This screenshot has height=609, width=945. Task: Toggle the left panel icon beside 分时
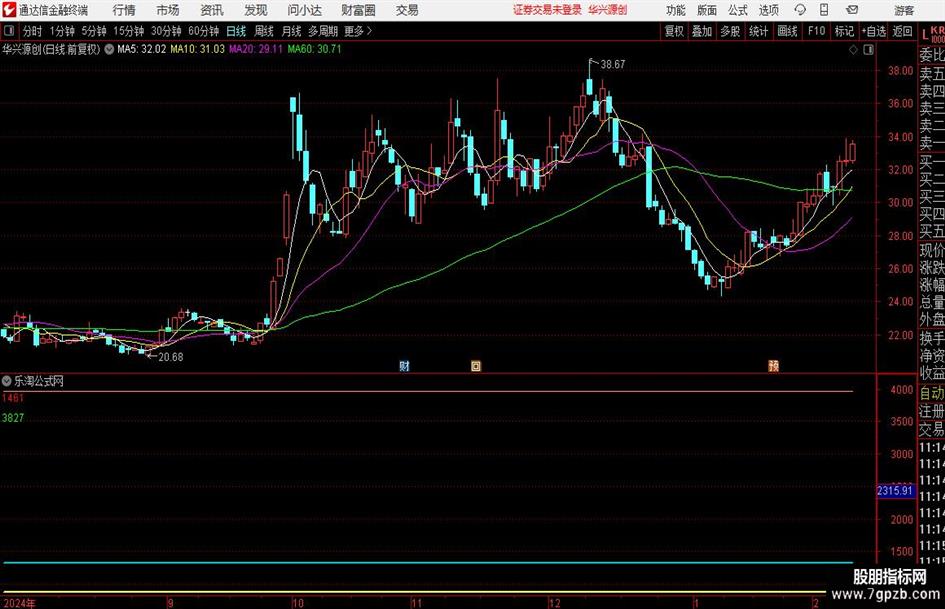8,30
